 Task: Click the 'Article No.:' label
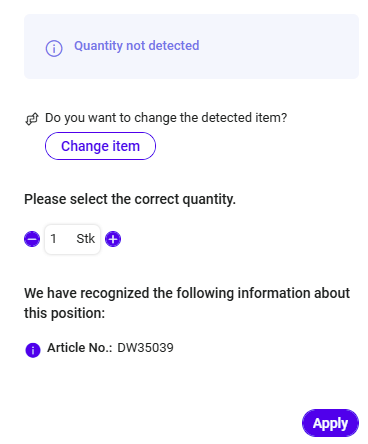point(80,348)
